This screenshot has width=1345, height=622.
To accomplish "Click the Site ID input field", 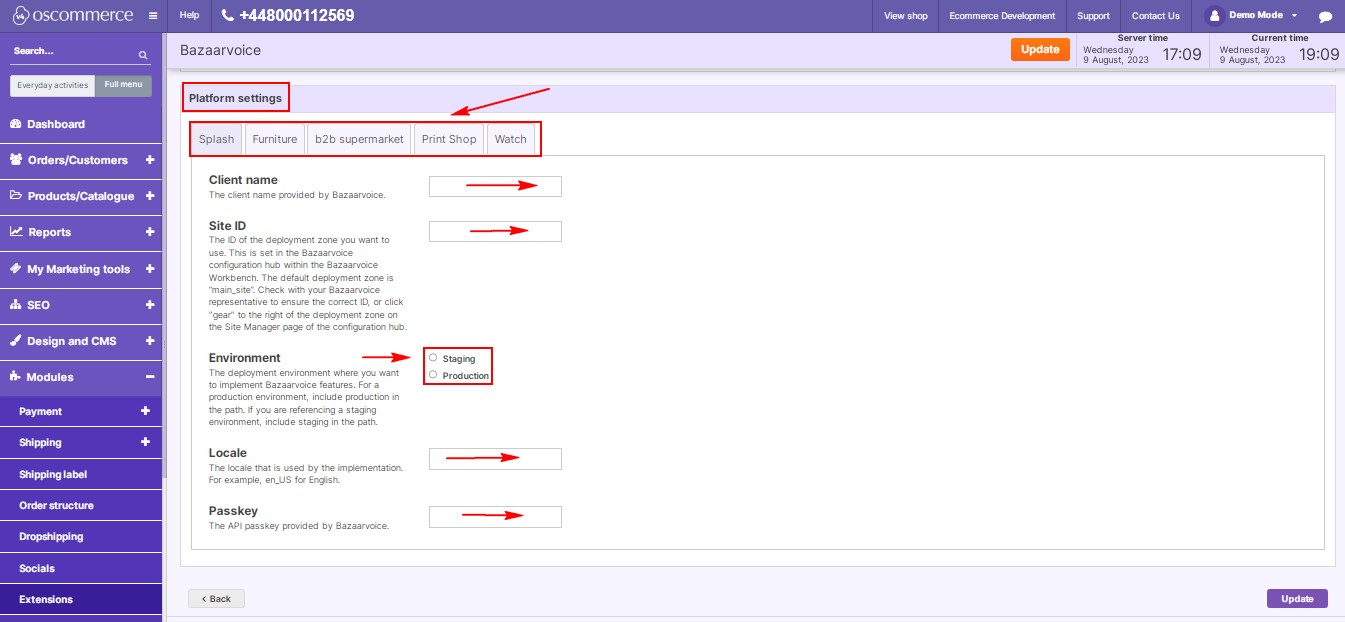I will [495, 231].
